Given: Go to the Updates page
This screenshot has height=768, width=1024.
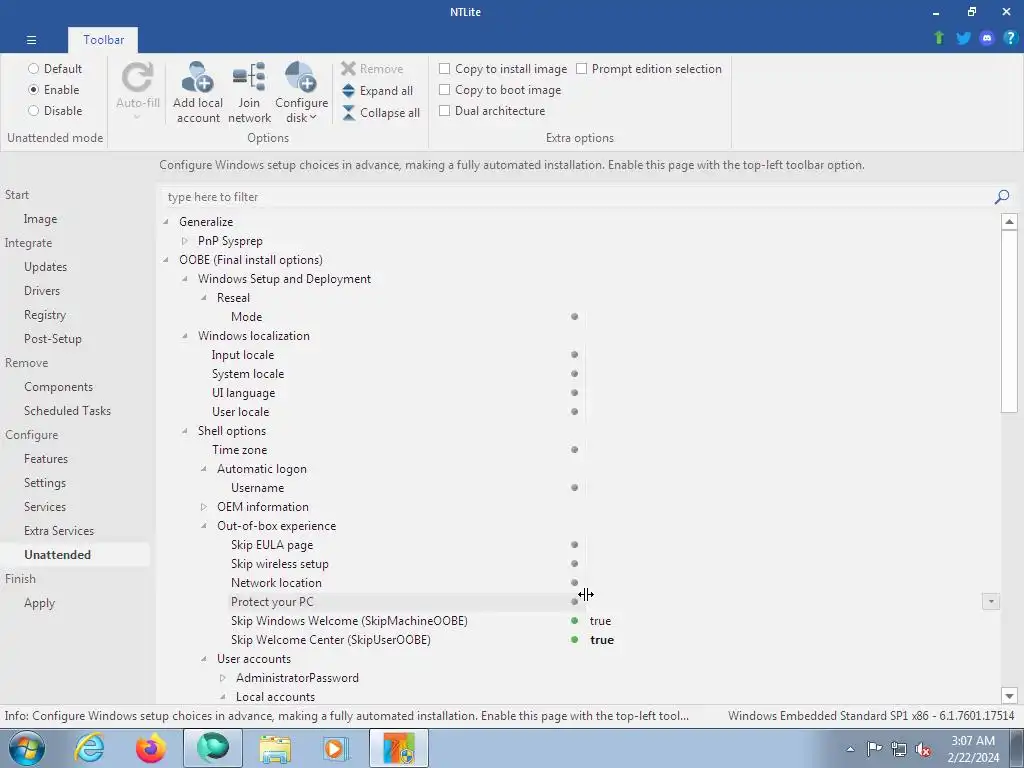Looking at the screenshot, I should click(46, 266).
